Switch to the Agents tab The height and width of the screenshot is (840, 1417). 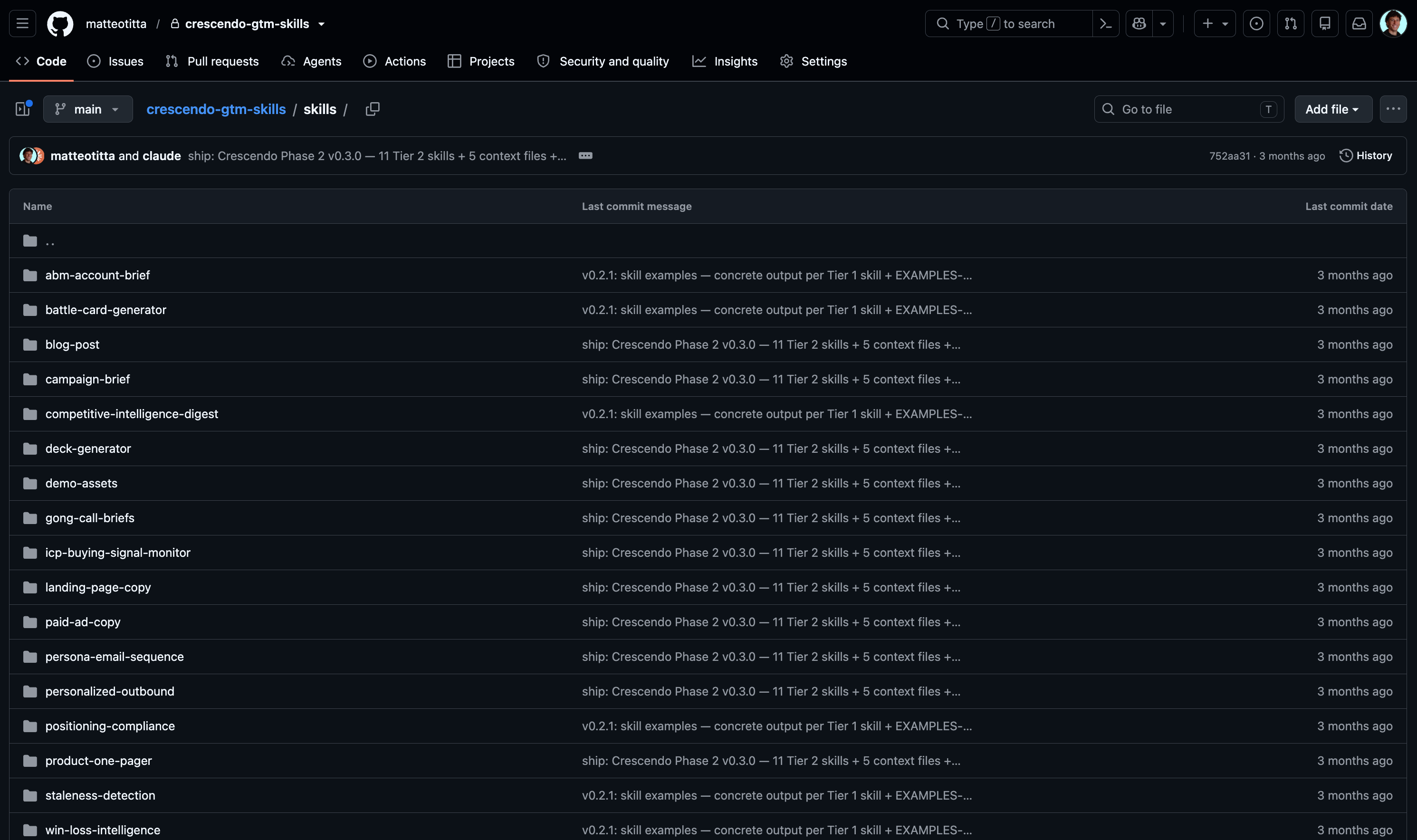coord(311,61)
